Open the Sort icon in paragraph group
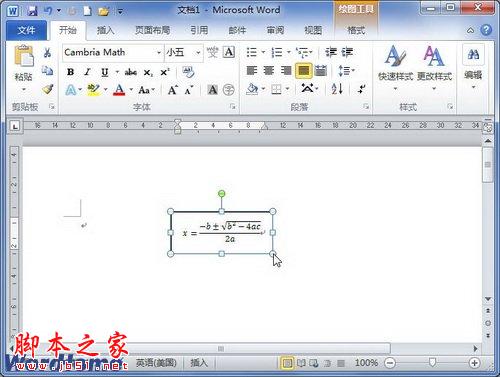 337,89
